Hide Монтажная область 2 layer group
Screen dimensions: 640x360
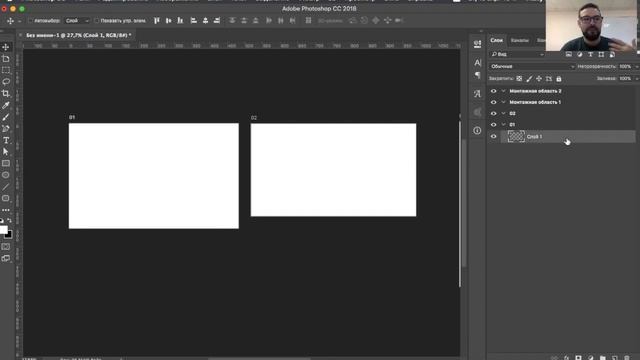coord(493,91)
